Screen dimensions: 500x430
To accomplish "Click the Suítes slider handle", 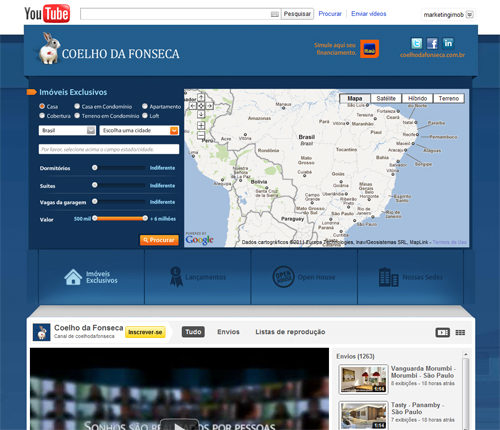I will (x=95, y=185).
